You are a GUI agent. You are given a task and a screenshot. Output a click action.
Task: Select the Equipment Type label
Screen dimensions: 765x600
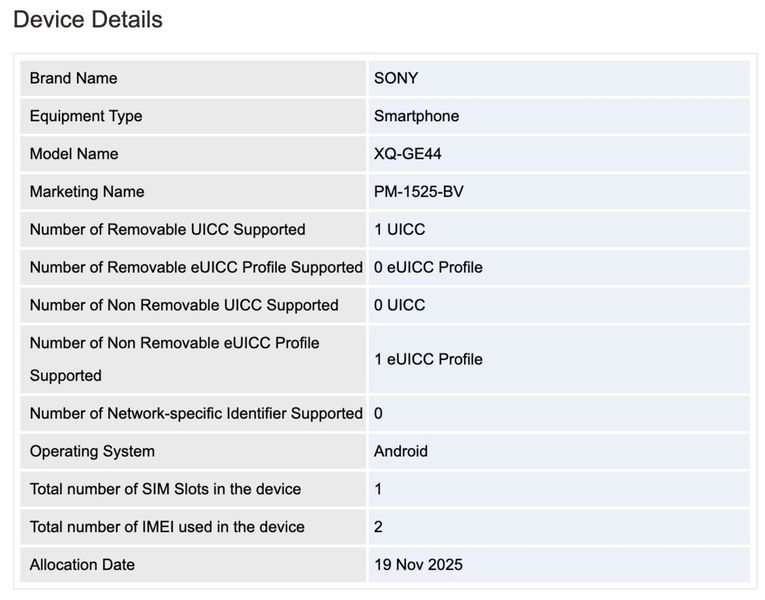click(x=86, y=116)
